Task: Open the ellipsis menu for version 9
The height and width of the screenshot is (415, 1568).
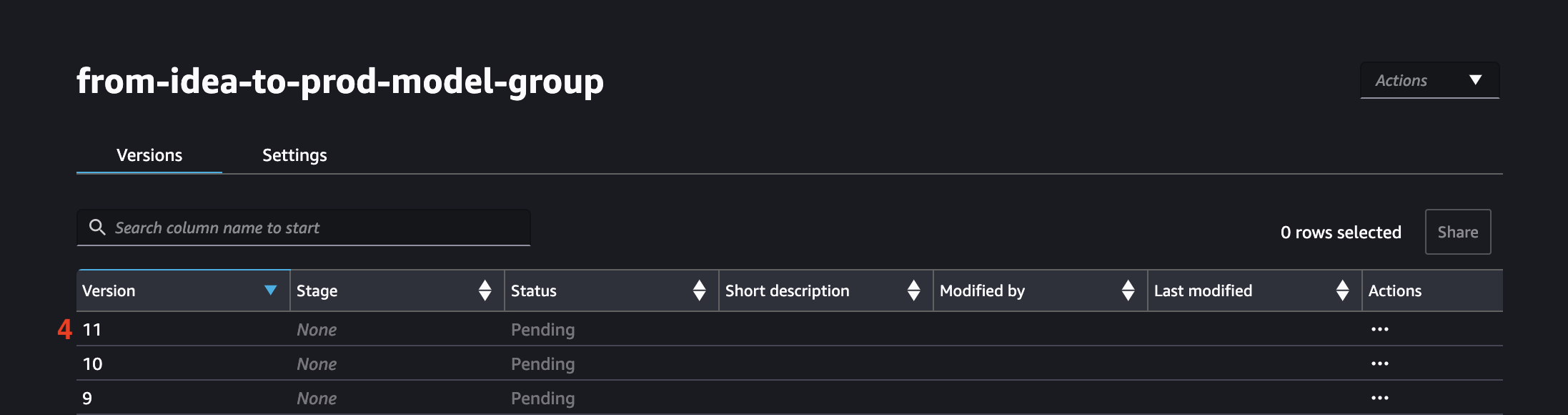Action: [1379, 398]
